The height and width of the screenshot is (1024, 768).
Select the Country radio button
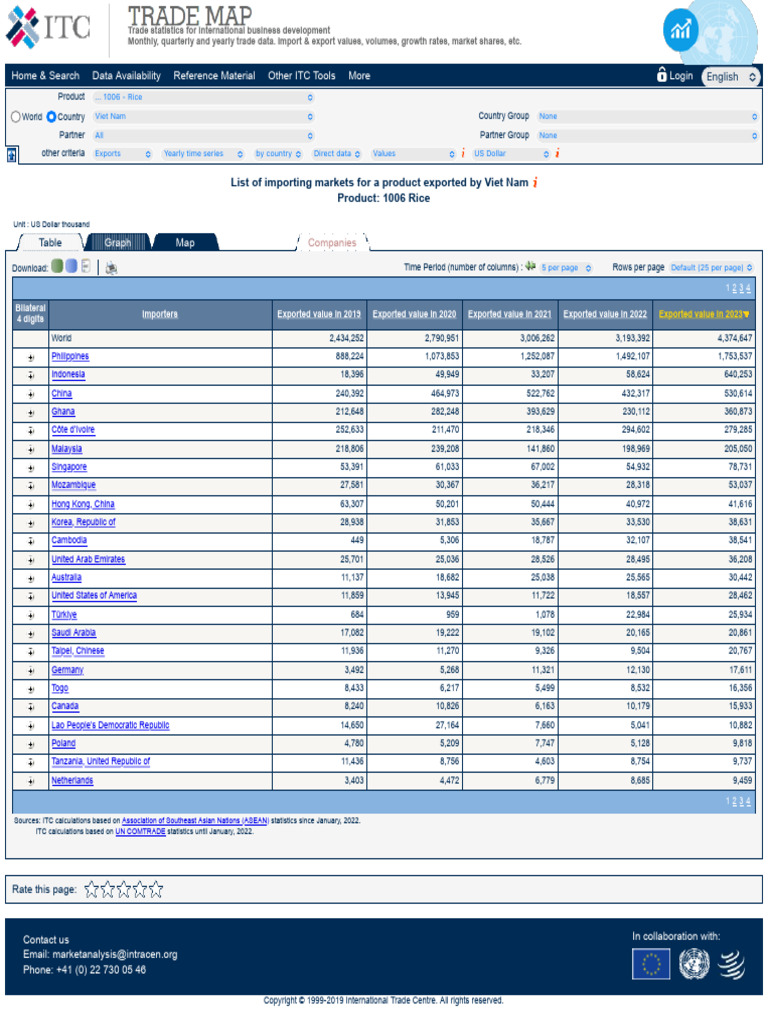(x=51, y=117)
